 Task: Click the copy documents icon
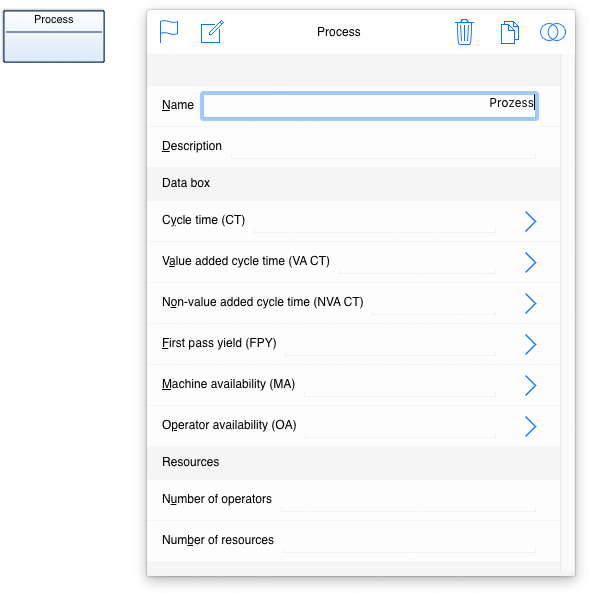[510, 32]
